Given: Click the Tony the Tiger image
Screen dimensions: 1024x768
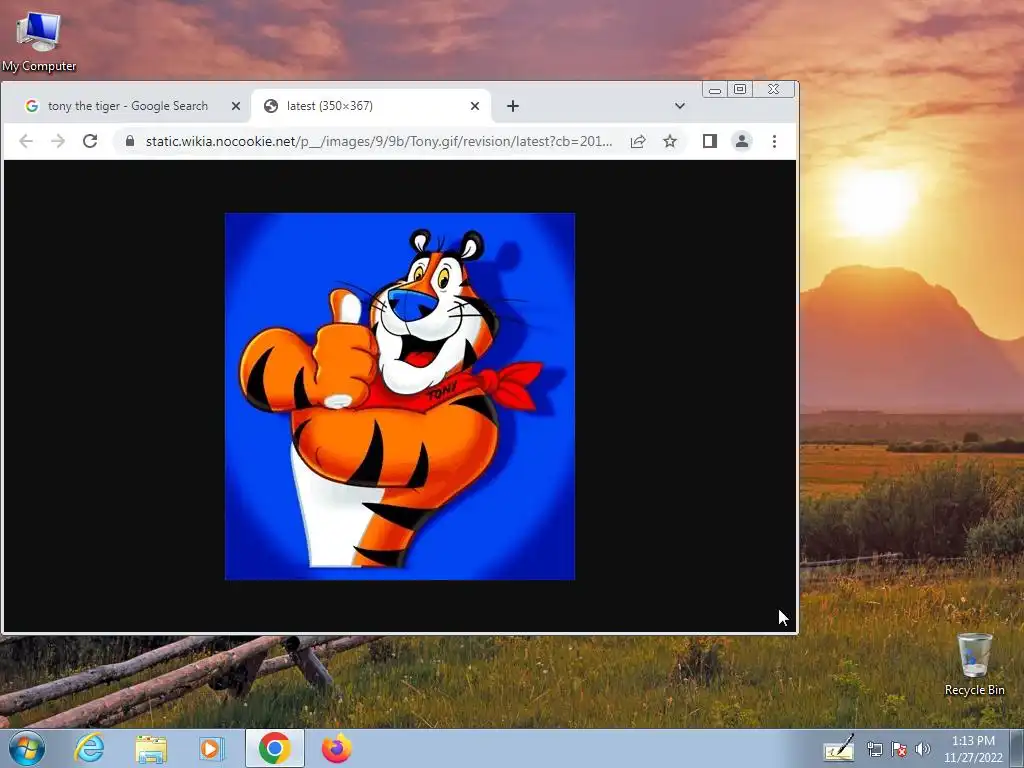Looking at the screenshot, I should point(400,396).
